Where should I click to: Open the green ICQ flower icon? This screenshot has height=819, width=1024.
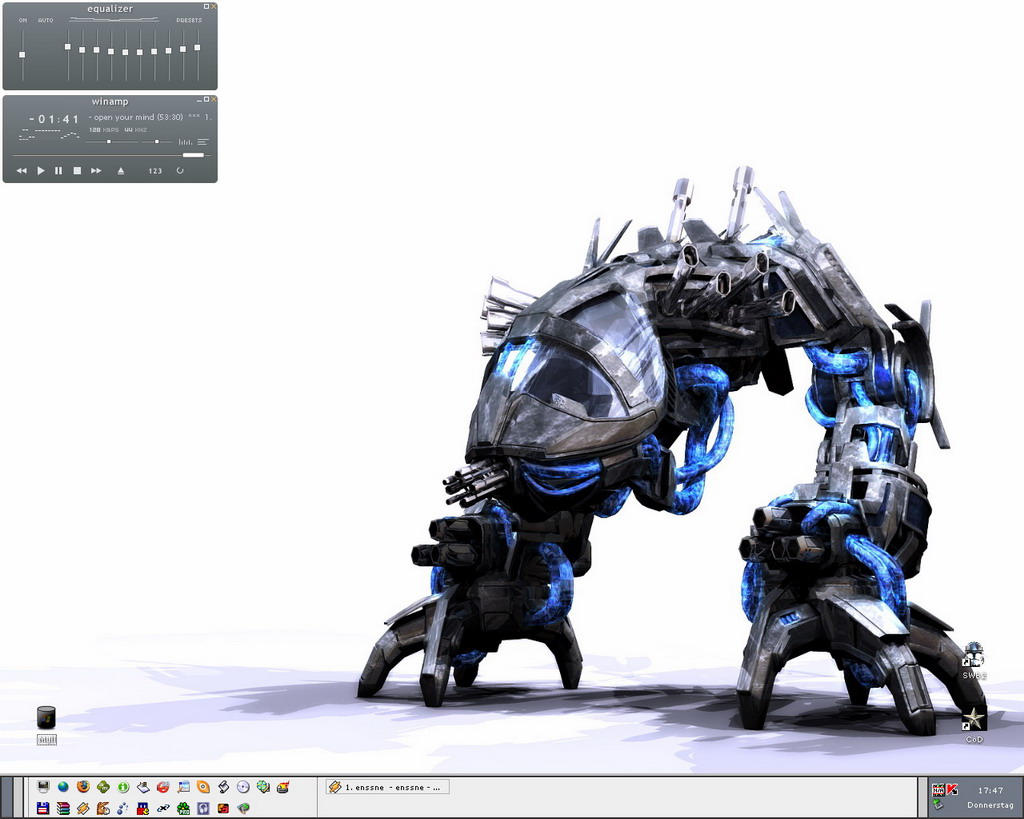pyautogui.click(x=184, y=808)
